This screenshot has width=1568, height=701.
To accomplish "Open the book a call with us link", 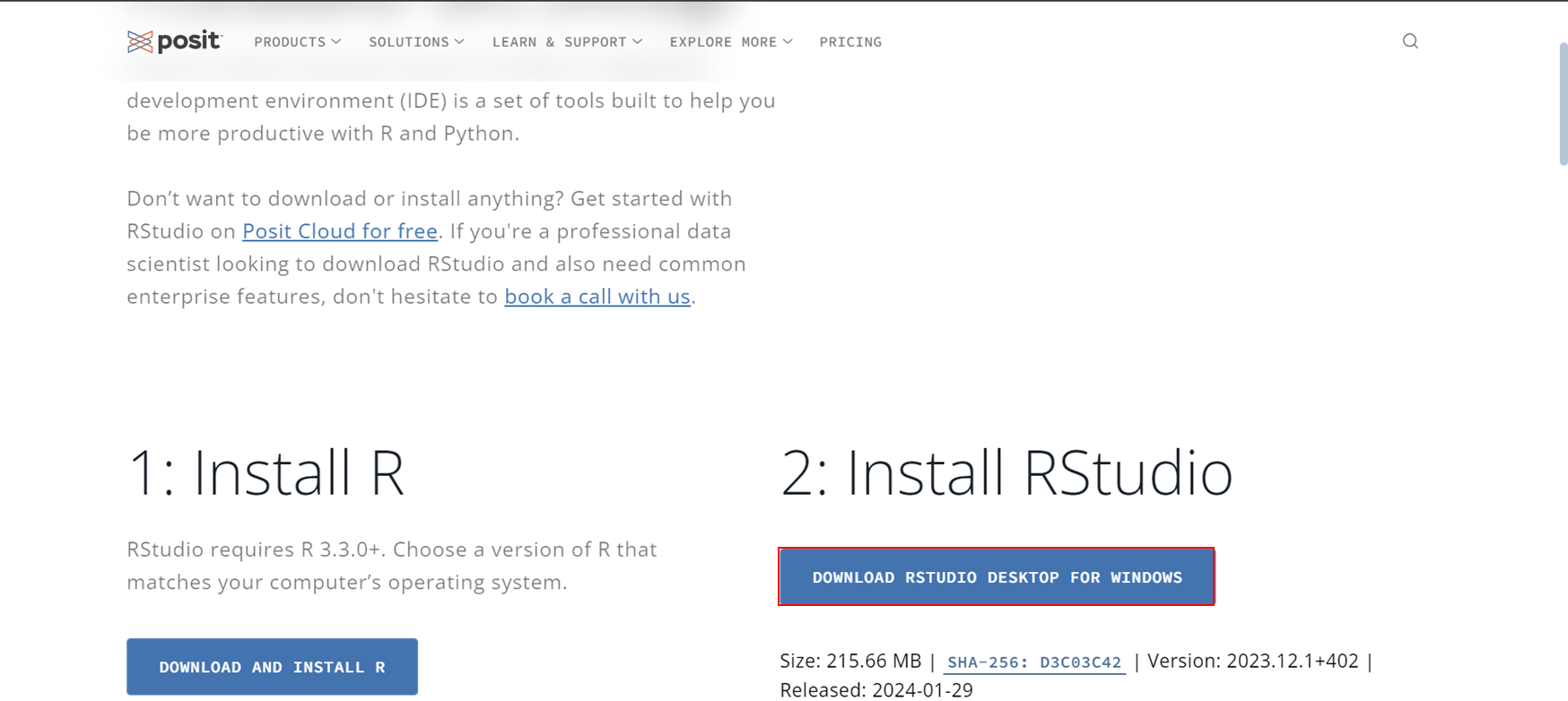I will point(597,297).
